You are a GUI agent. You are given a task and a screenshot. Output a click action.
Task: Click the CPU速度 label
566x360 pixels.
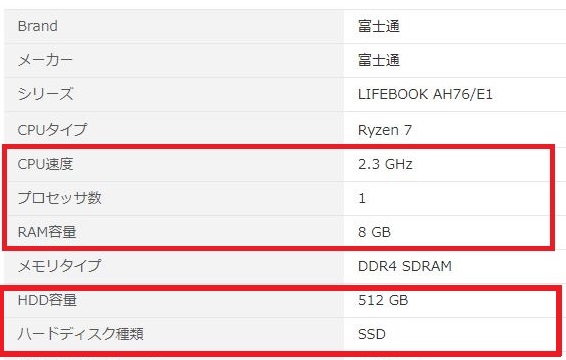(45, 164)
